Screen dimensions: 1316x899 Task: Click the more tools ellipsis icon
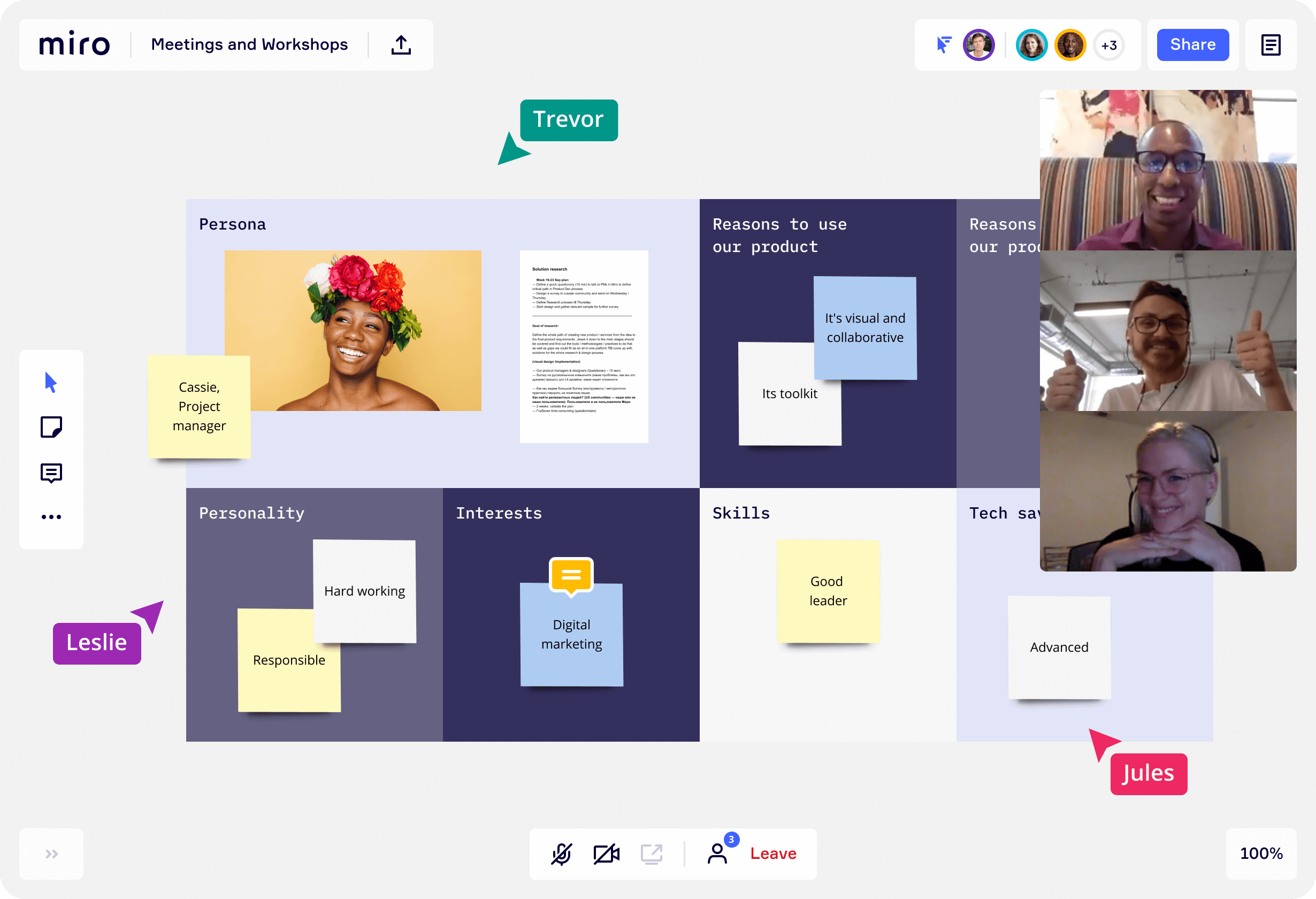[x=51, y=516]
